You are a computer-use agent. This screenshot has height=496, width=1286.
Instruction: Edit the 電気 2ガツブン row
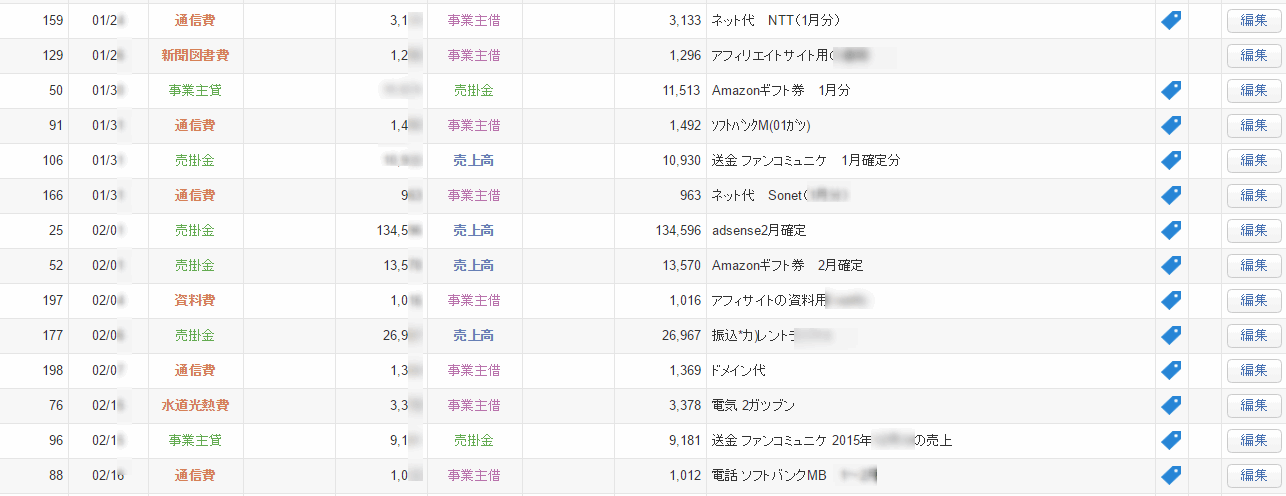coord(1253,405)
